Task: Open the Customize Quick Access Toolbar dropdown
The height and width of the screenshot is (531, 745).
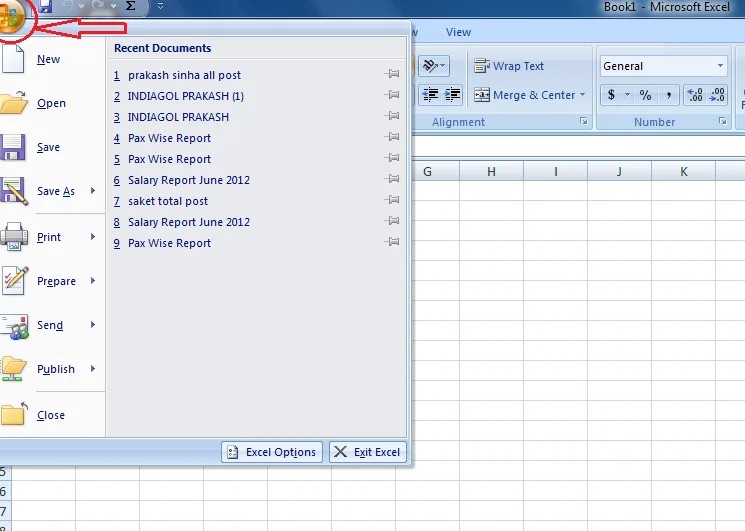Action: point(160,6)
